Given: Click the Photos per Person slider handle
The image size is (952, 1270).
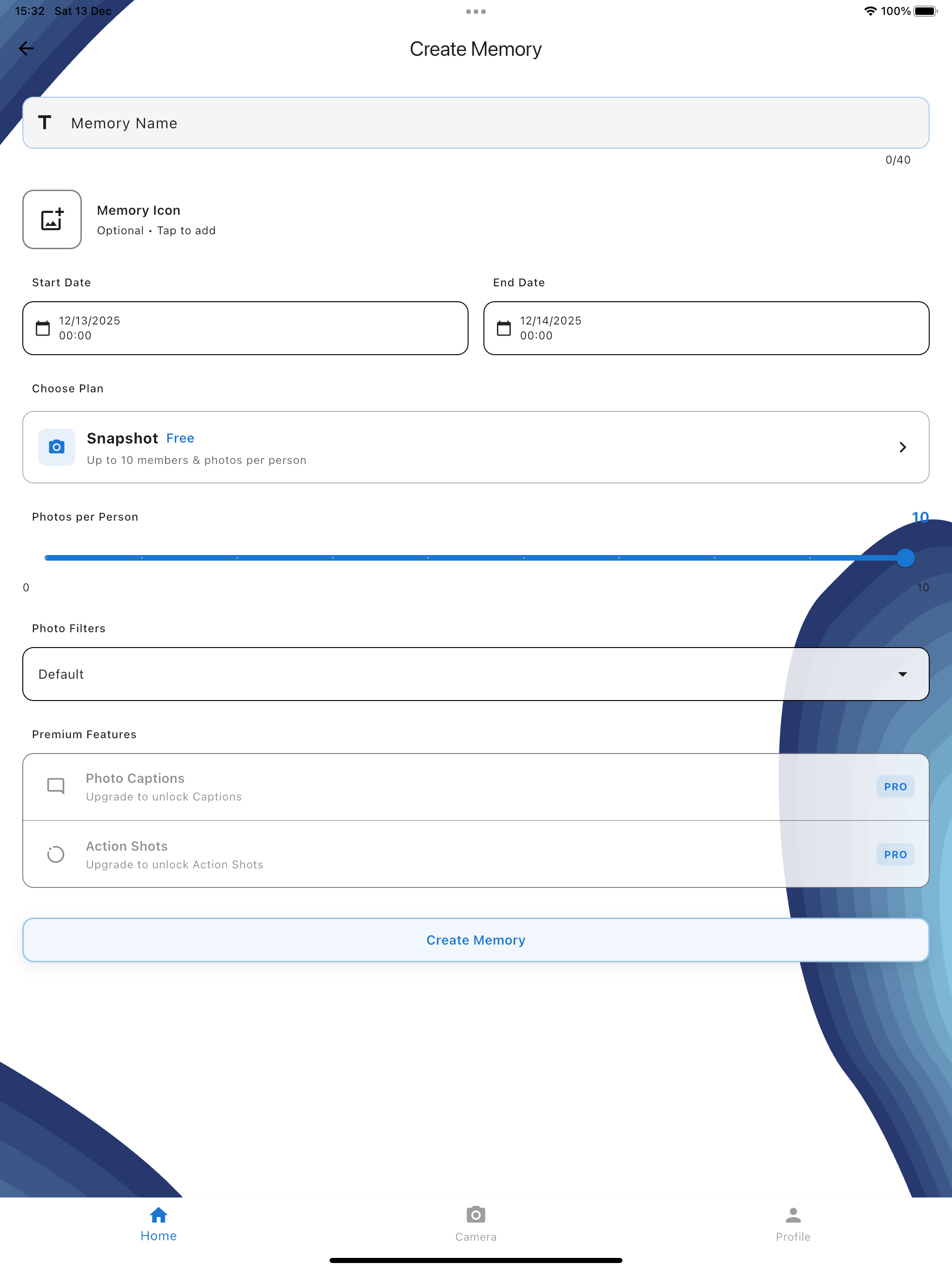Looking at the screenshot, I should tap(905, 557).
